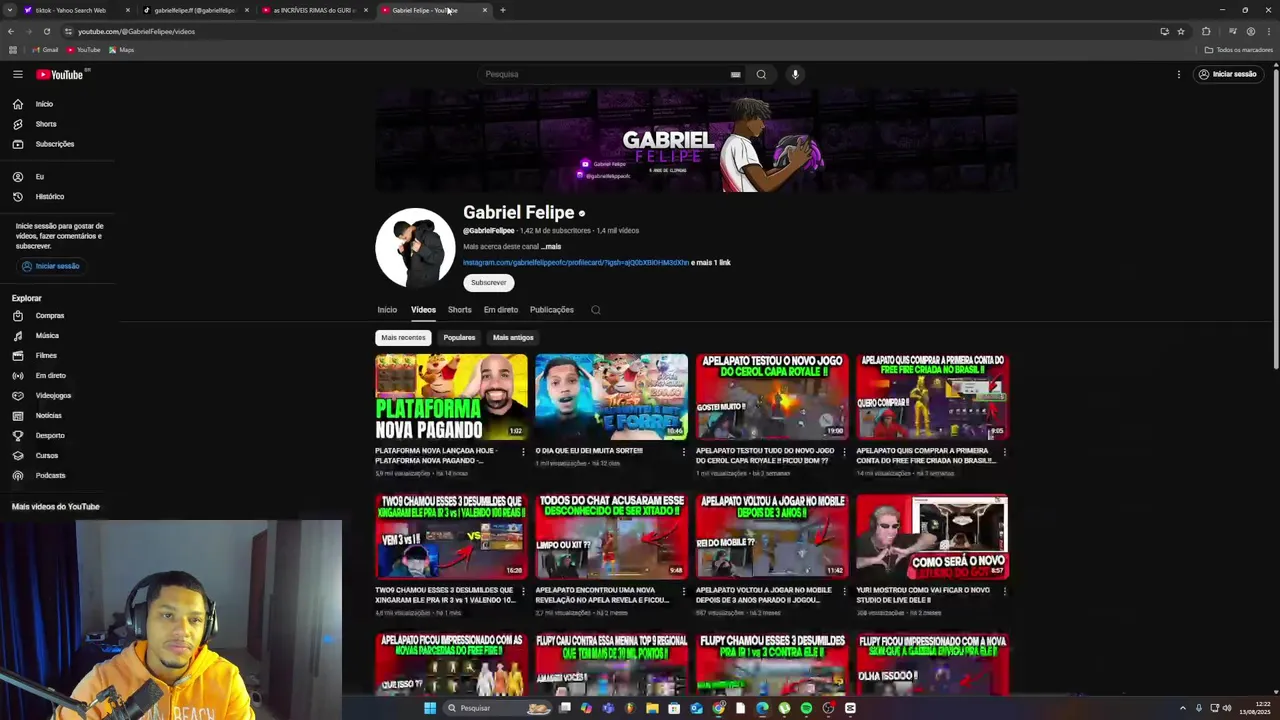
Task: Switch to channel Publicações tab
Action: point(552,310)
